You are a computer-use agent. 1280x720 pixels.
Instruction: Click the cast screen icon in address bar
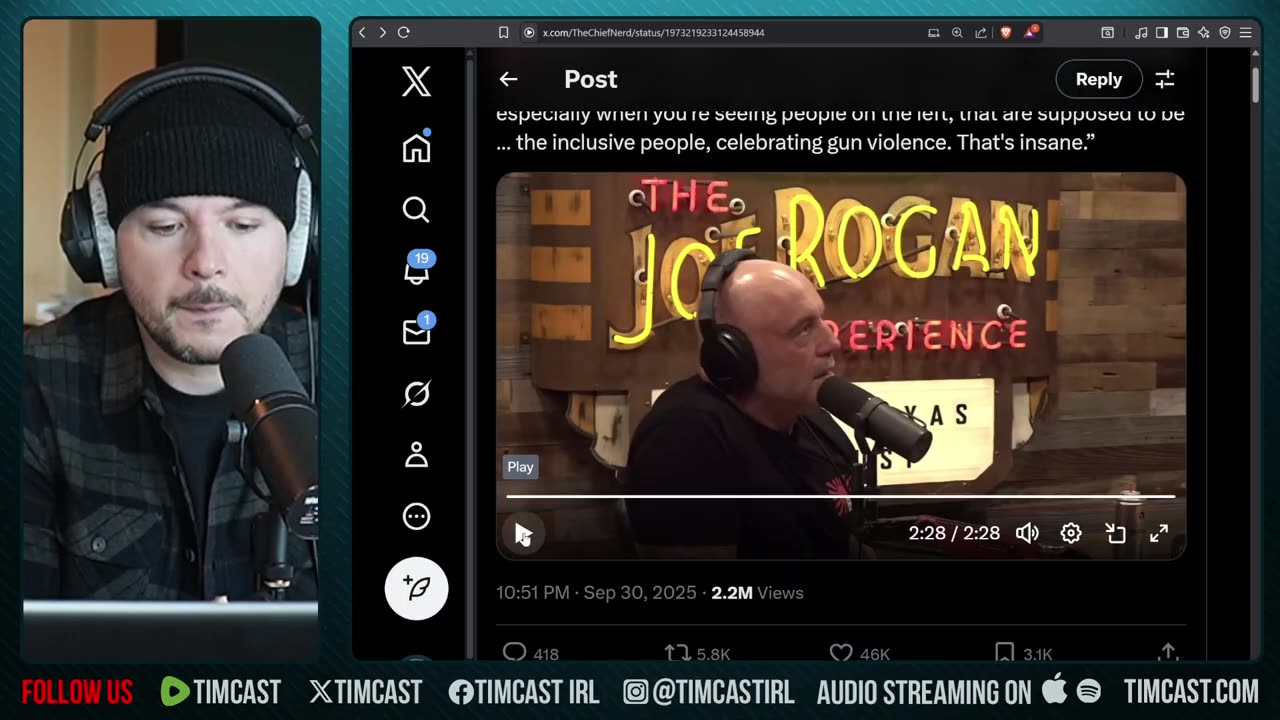[933, 32]
